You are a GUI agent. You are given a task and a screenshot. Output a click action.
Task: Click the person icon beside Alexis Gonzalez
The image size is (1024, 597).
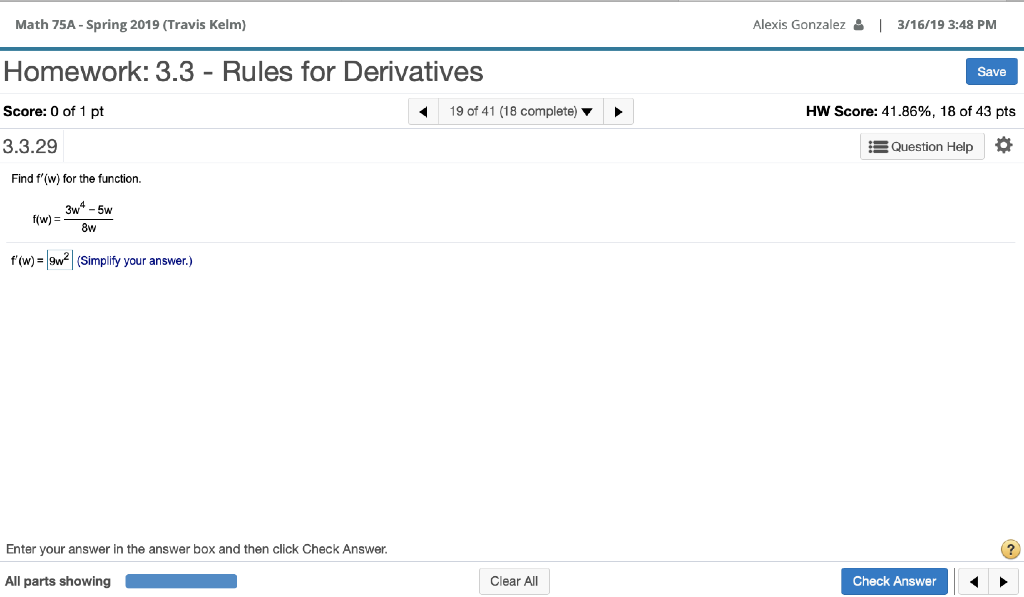coord(861,24)
